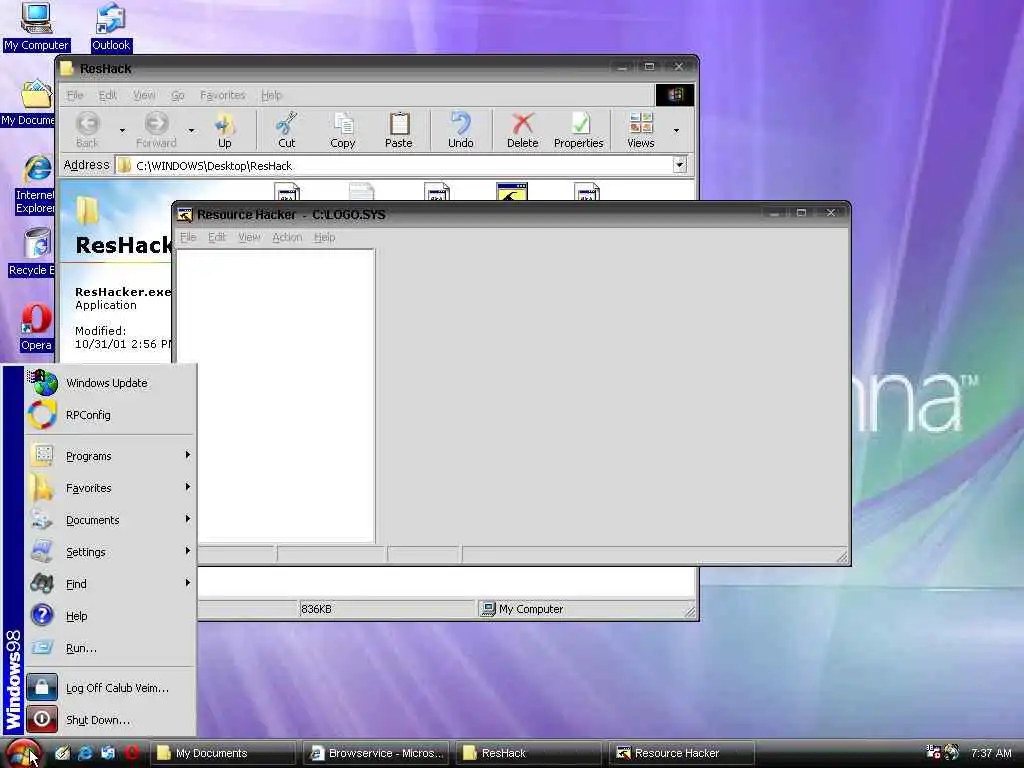This screenshot has height=768, width=1024.
Task: Click the Views toolbar icon
Action: tap(641, 129)
